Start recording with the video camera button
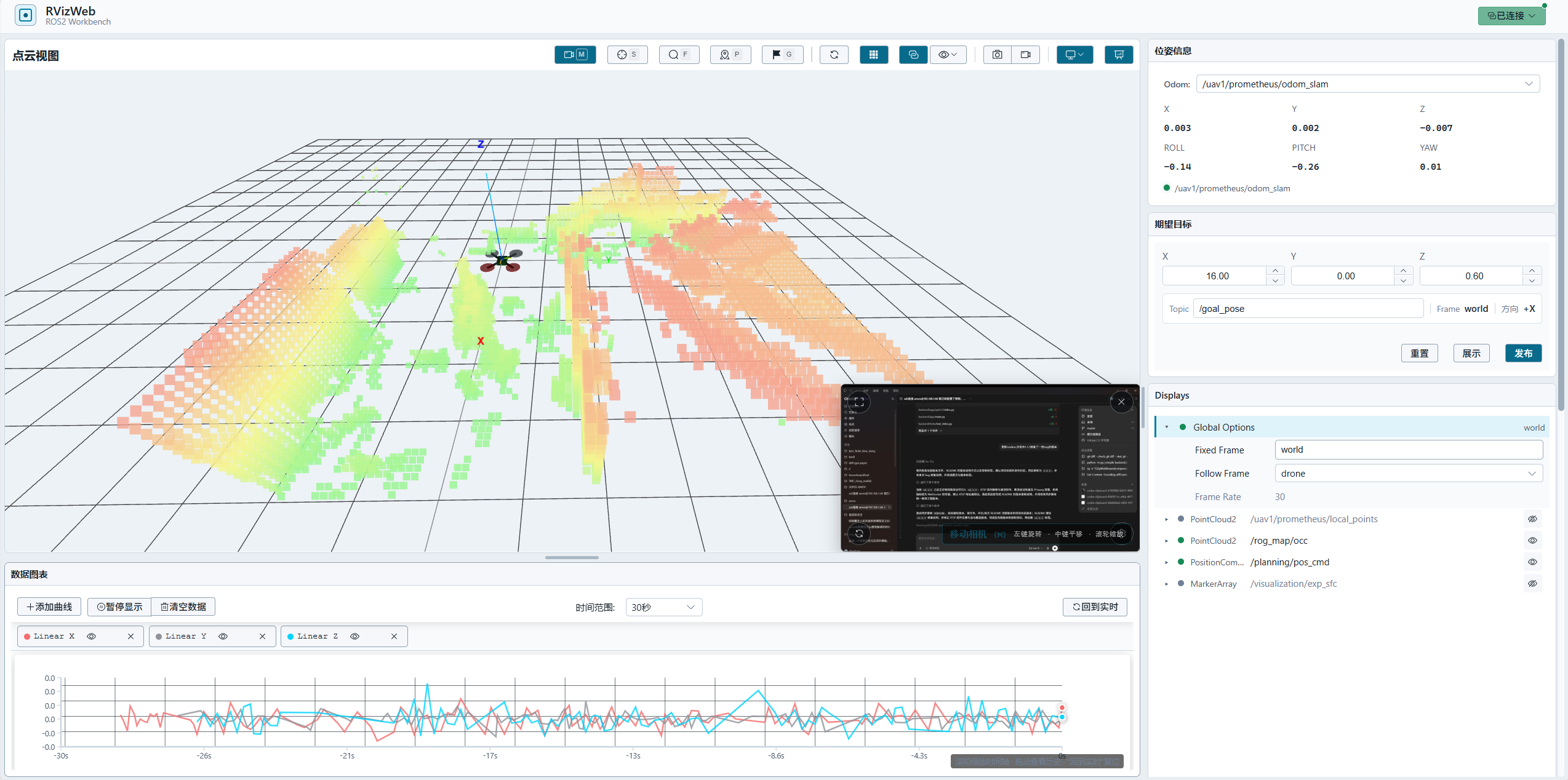 (x=1025, y=55)
